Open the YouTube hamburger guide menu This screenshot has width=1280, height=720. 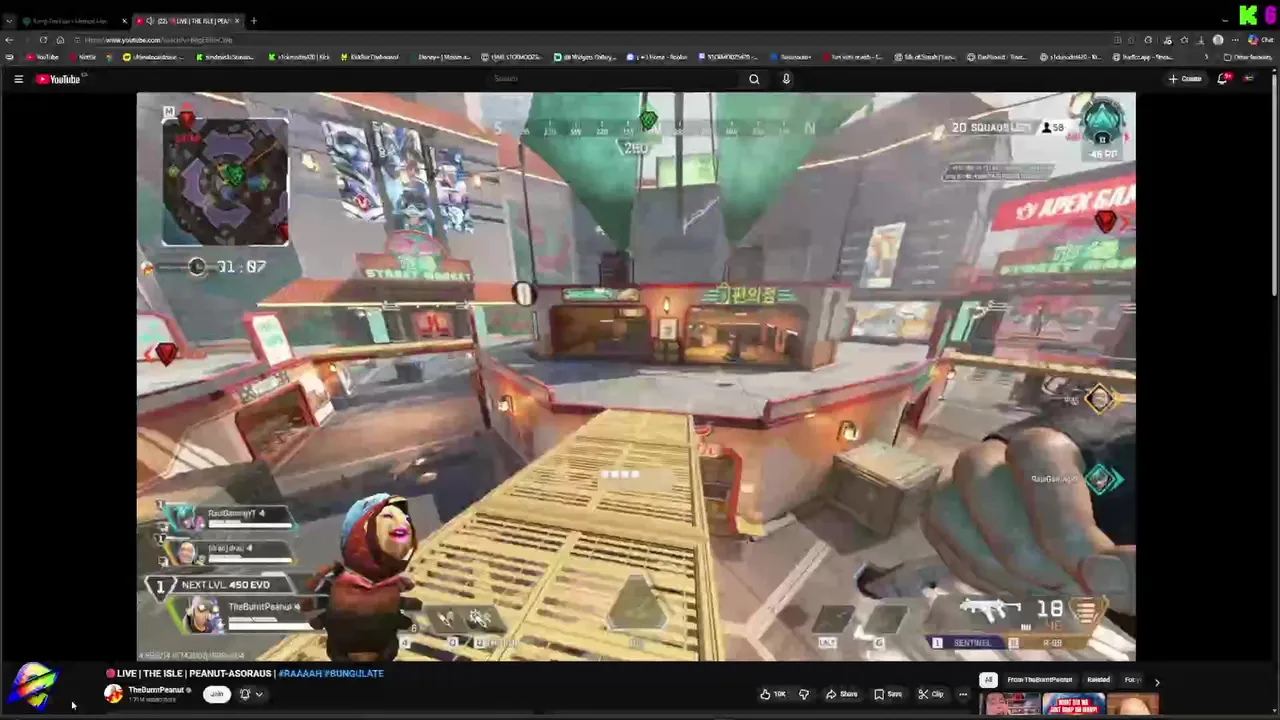pyautogui.click(x=18, y=79)
